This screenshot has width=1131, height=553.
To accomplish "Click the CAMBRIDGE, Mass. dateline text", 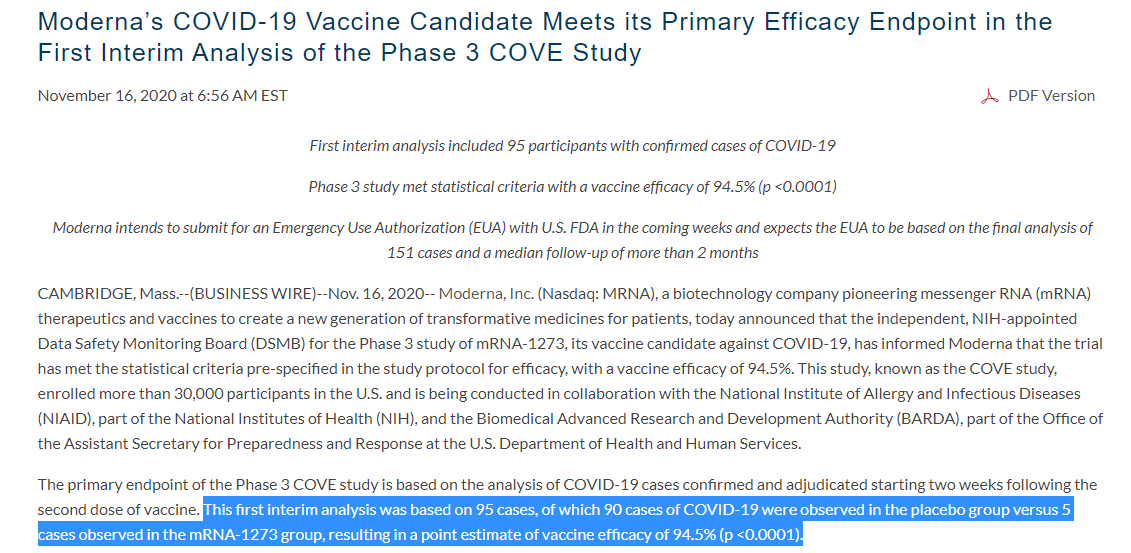I will pos(94,294).
